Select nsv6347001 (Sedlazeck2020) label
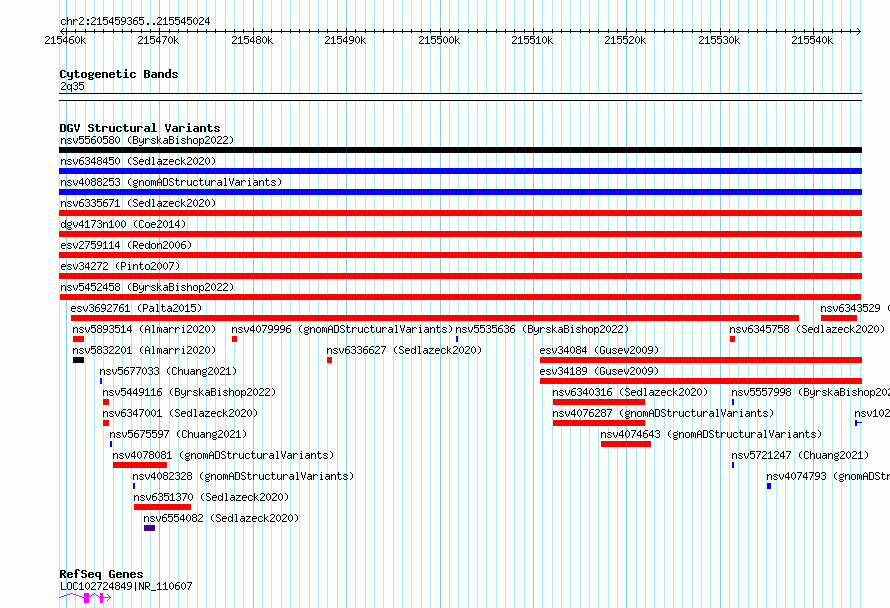Image resolution: width=890 pixels, height=608 pixels. pyautogui.click(x=180, y=413)
